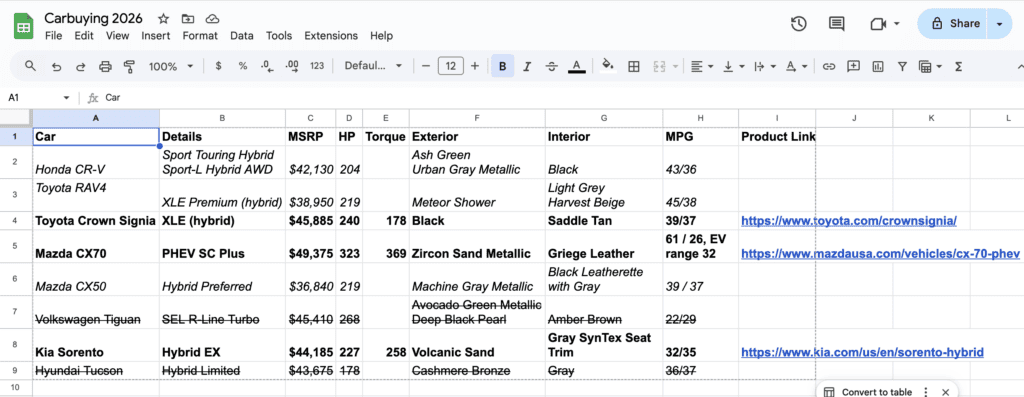1024x397 pixels.
Task: Open the Toyota Crown Signia link
Action: point(849,221)
